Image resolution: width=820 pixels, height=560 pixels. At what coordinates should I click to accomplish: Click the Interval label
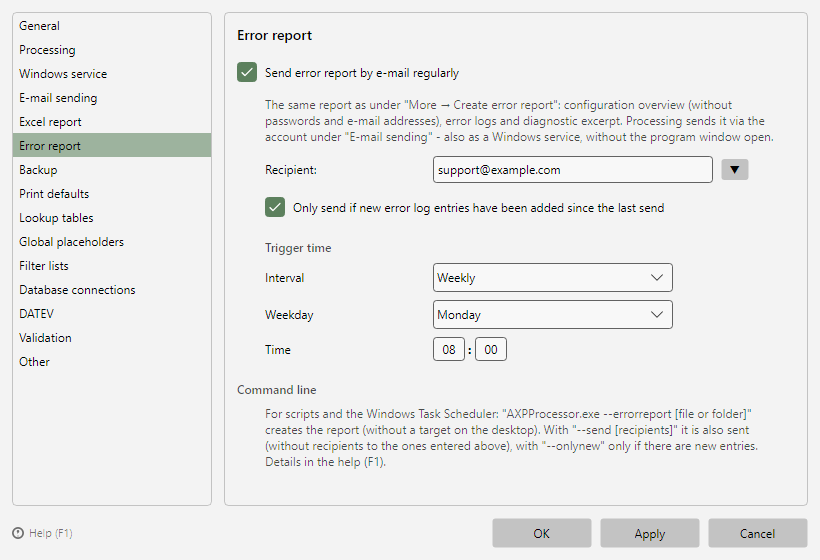[284, 278]
